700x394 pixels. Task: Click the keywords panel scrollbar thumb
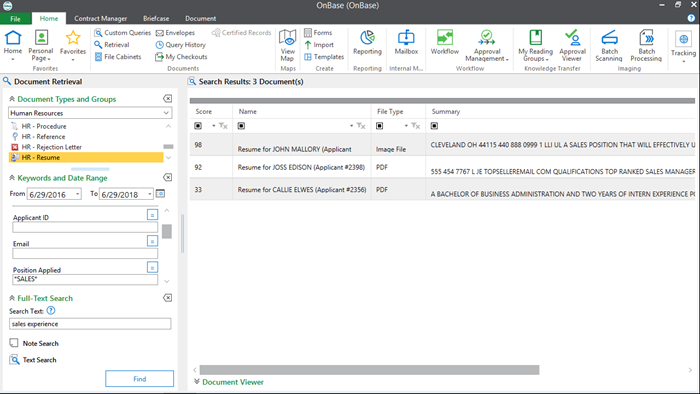pyautogui.click(x=167, y=232)
